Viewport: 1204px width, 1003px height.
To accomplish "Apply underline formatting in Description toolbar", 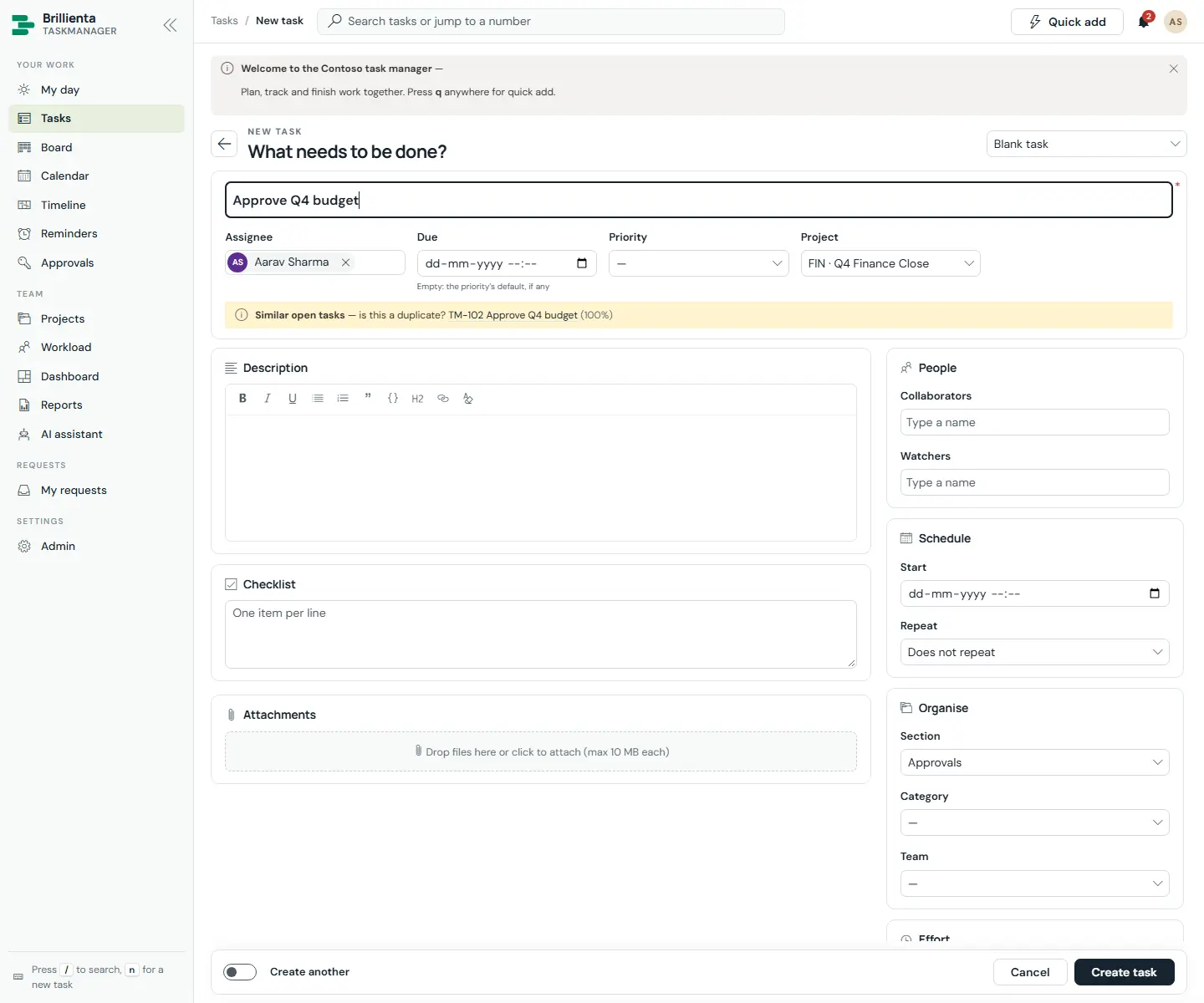I will click(x=293, y=399).
